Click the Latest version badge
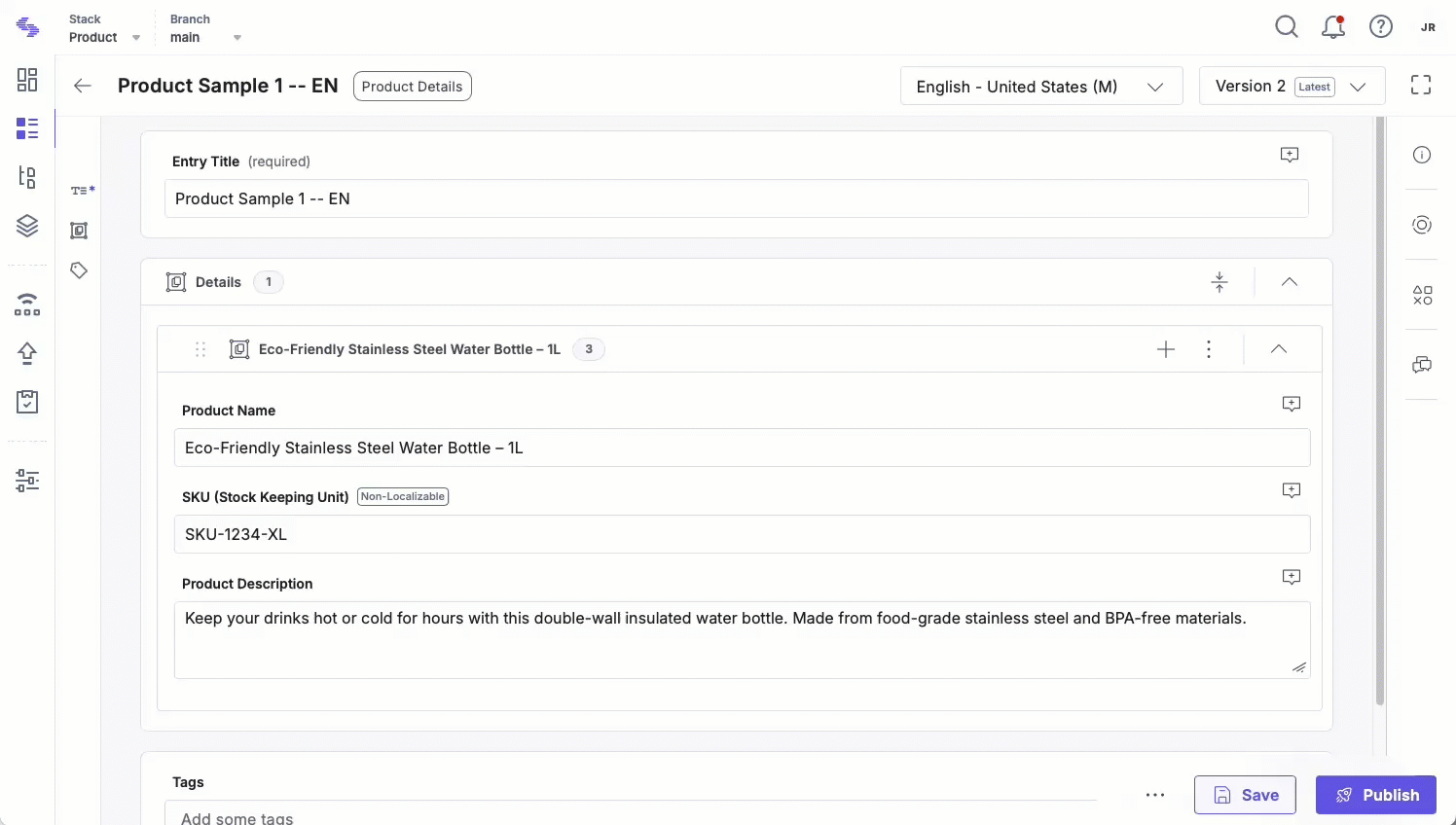Image resolution: width=1456 pixels, height=825 pixels. [x=1315, y=87]
